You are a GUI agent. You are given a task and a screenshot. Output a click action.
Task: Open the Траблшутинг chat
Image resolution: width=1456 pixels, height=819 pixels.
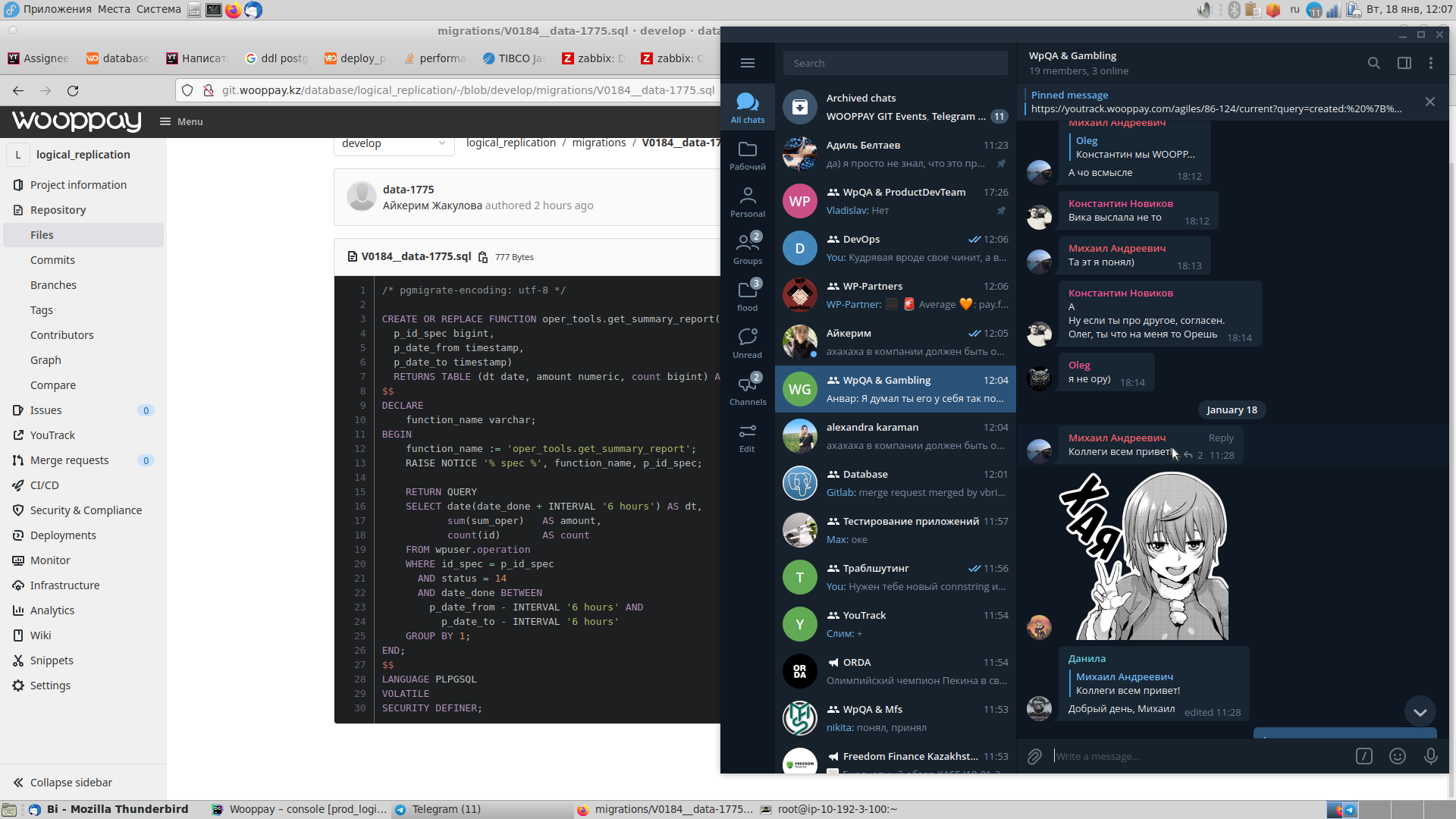(x=895, y=577)
